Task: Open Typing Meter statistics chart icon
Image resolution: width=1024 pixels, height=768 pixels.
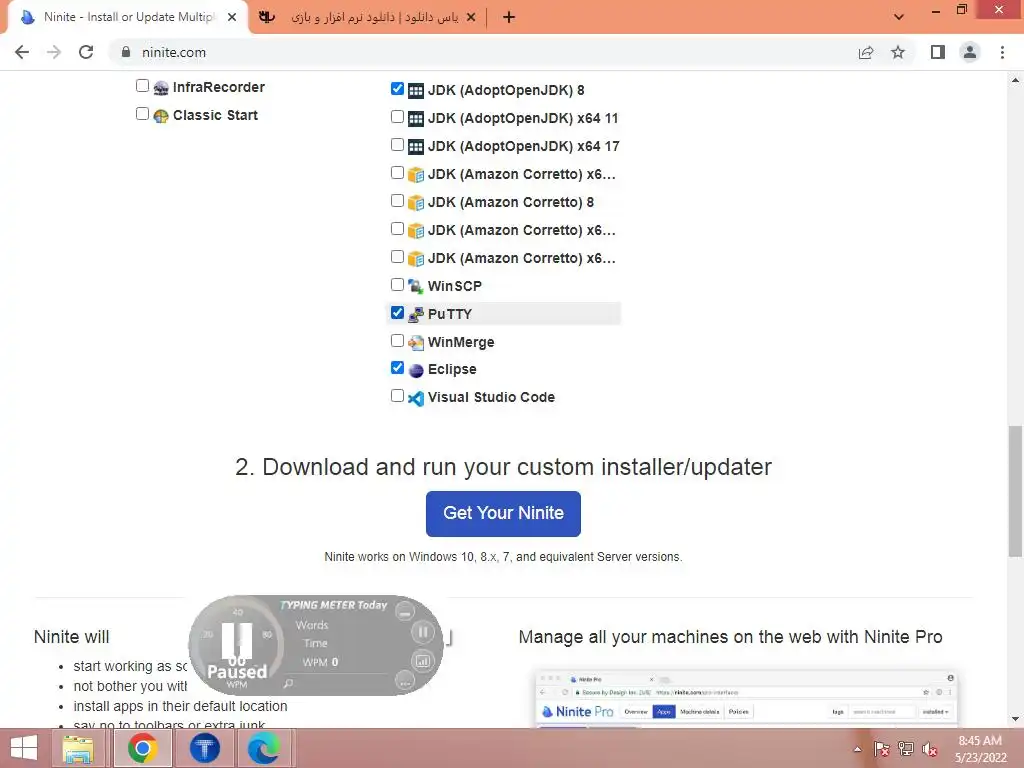Action: pos(423,661)
